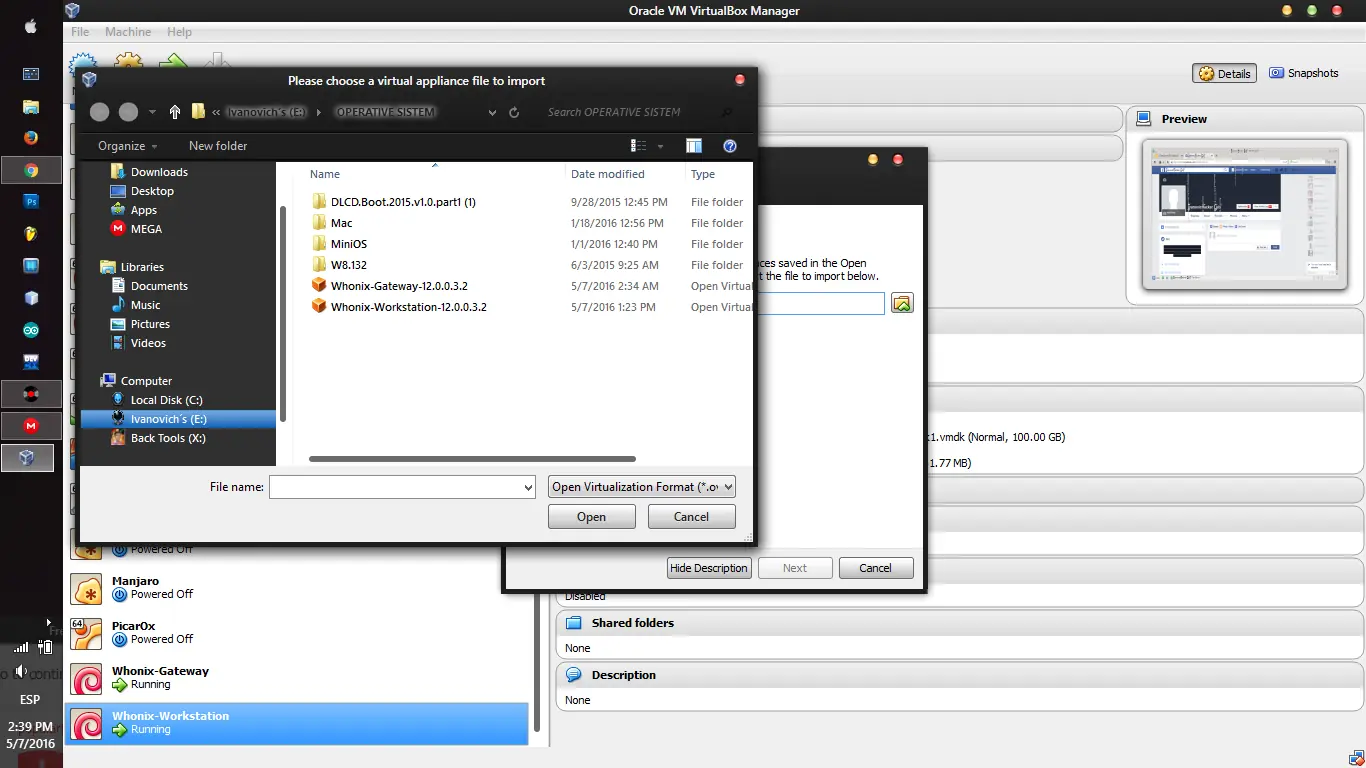The image size is (1366, 768).
Task: Click New folder
Action: (x=218, y=146)
